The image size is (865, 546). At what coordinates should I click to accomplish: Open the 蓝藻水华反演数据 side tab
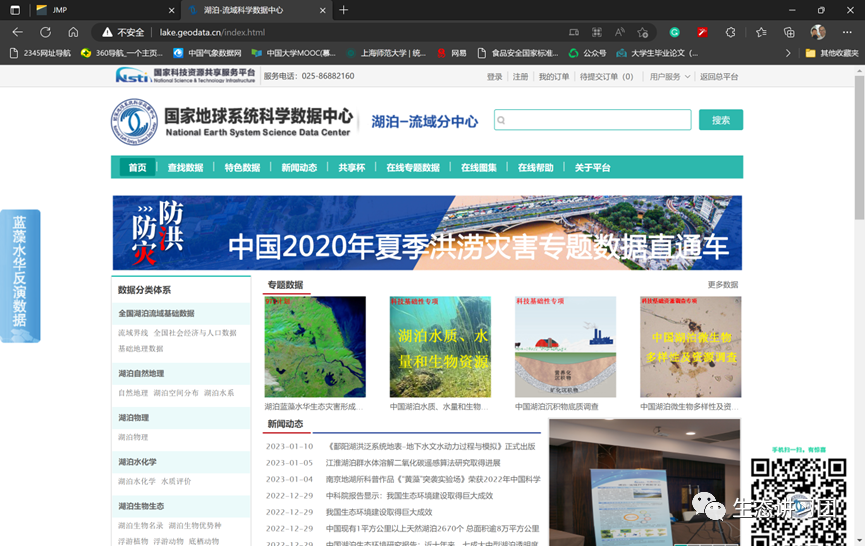[20, 276]
